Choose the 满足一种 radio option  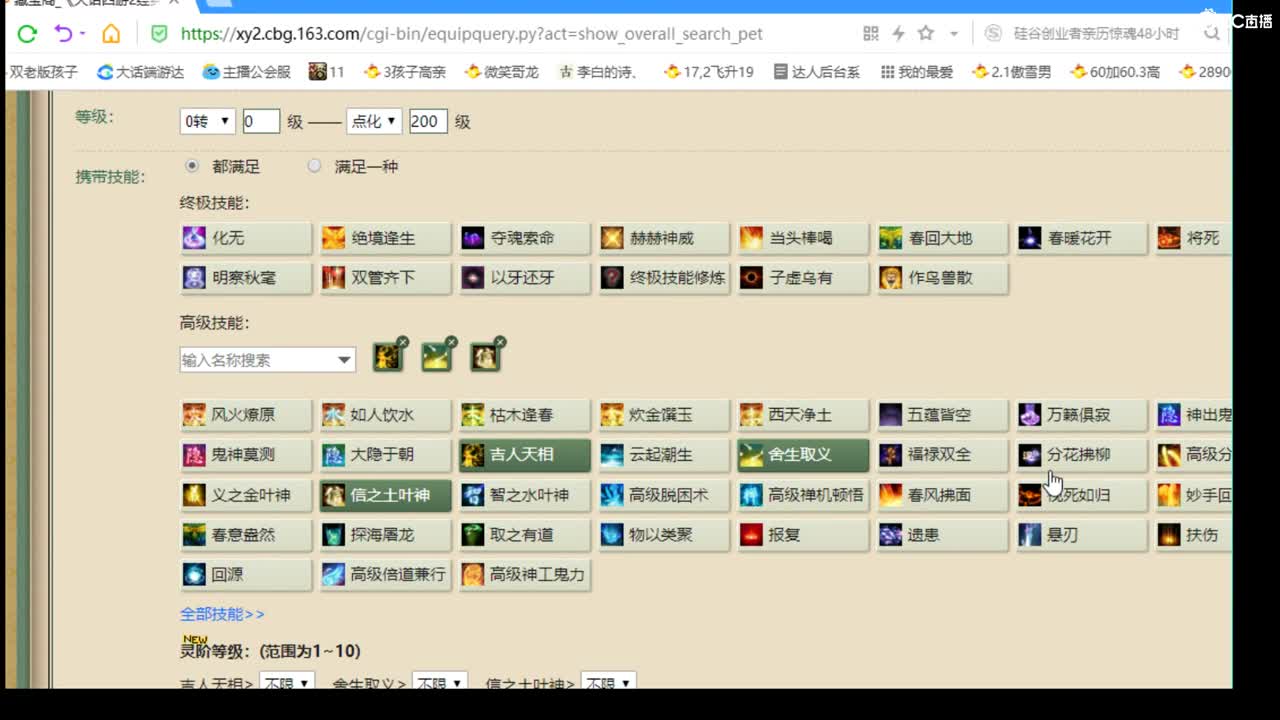coord(314,166)
